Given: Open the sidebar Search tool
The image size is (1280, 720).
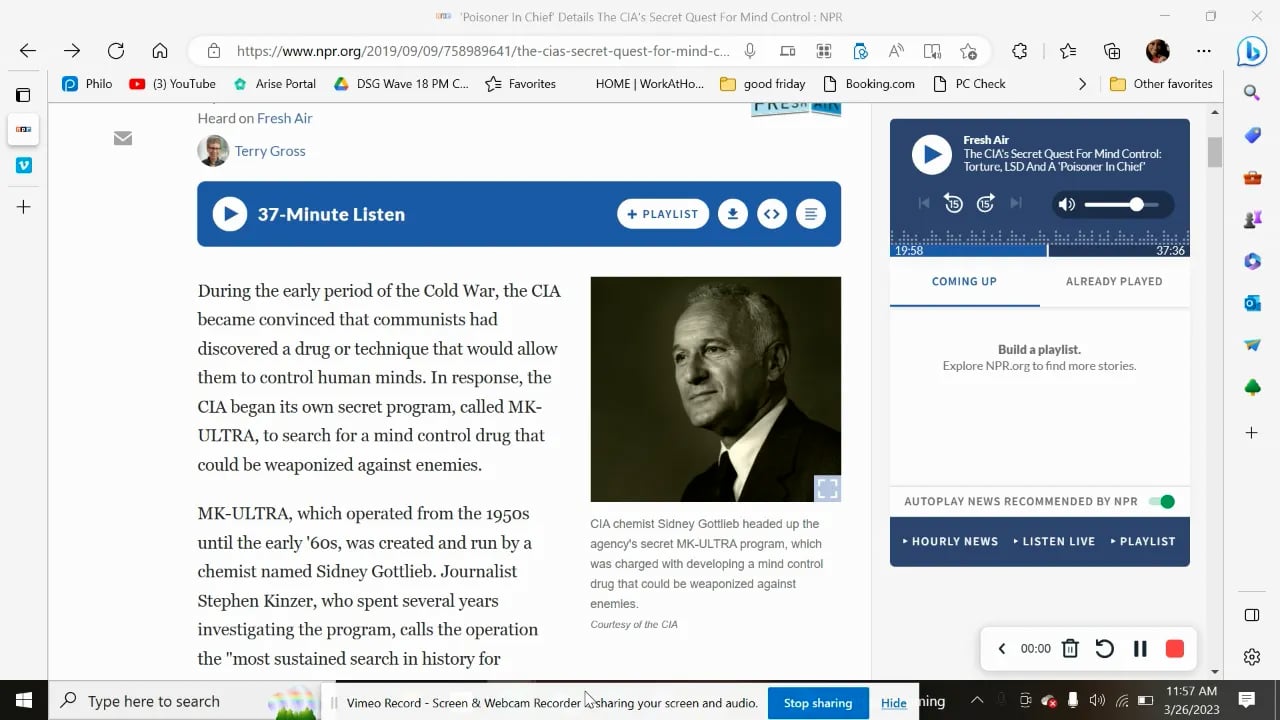Looking at the screenshot, I should (1252, 93).
